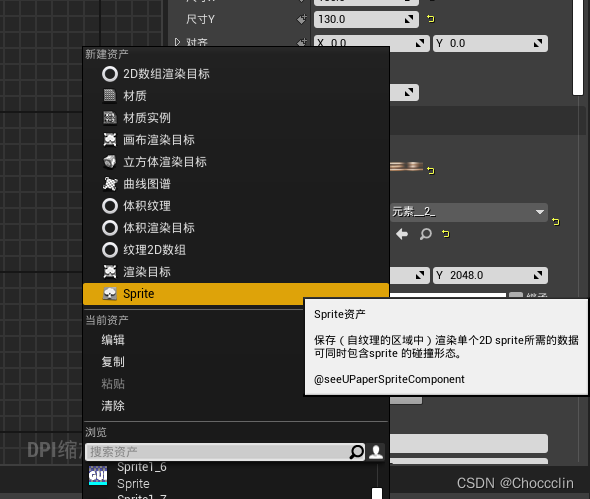590x499 pixels.
Task: Click the 渲染目标 asset icon
Action: point(110,272)
